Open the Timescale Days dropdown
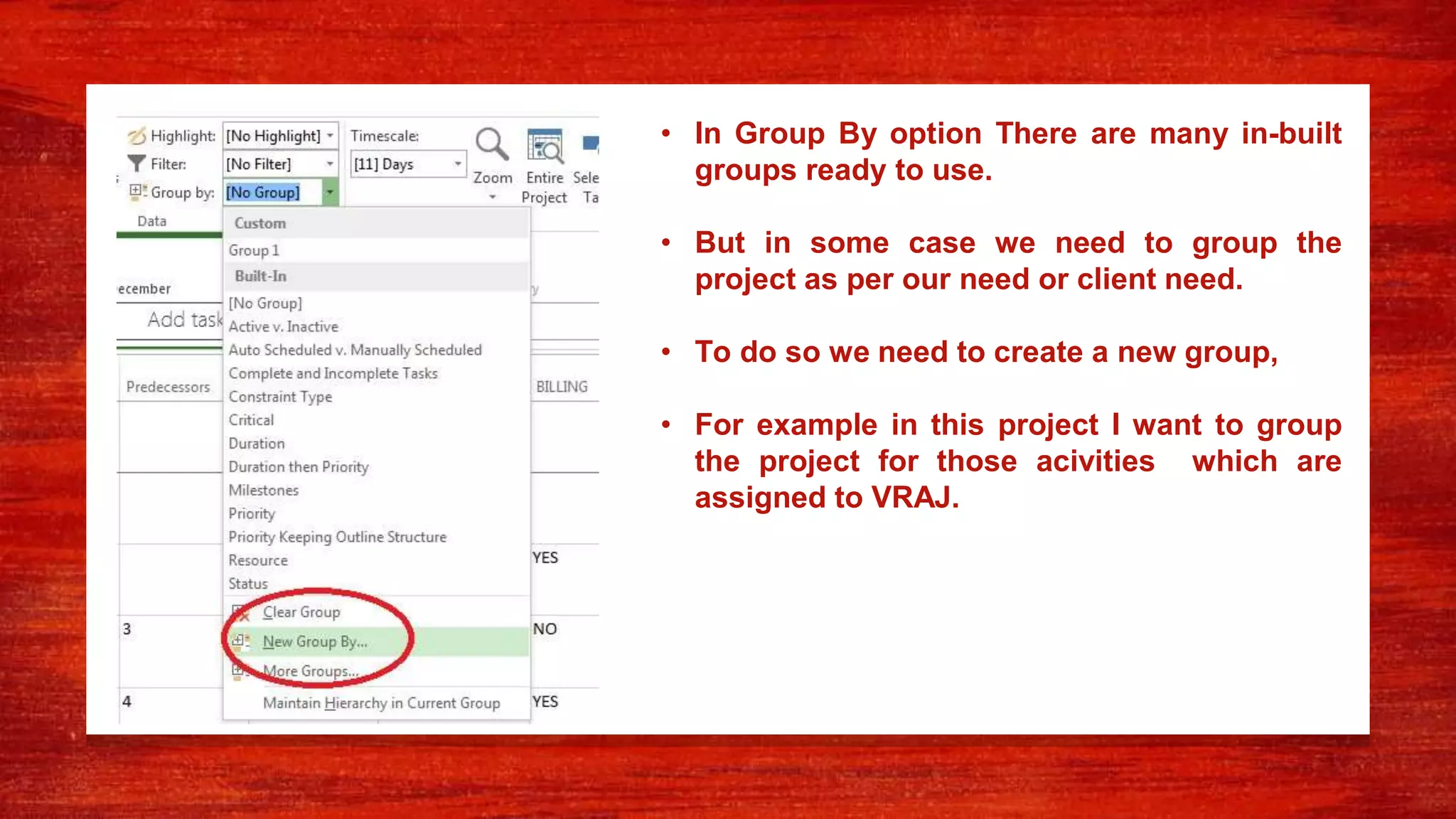The height and width of the screenshot is (819, 1456). coord(458,164)
